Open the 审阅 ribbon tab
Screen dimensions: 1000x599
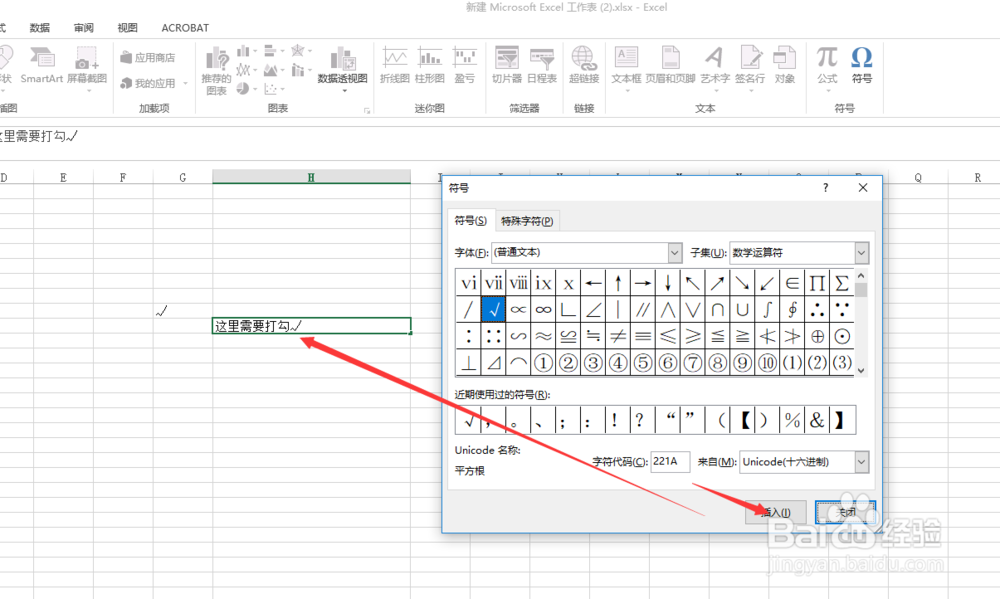tap(84, 27)
